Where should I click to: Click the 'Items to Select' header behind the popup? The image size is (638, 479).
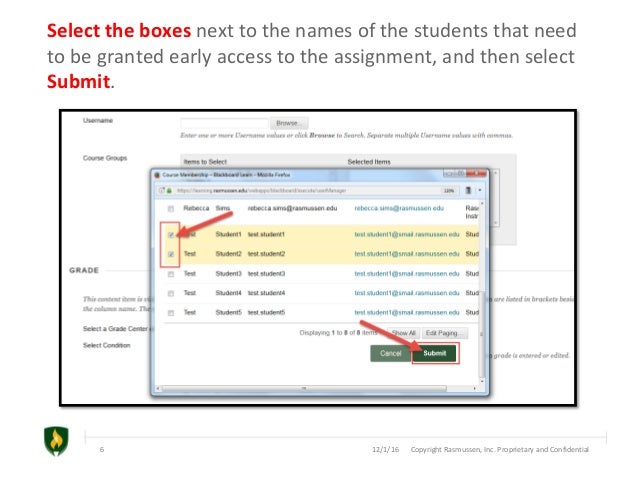coord(205,162)
